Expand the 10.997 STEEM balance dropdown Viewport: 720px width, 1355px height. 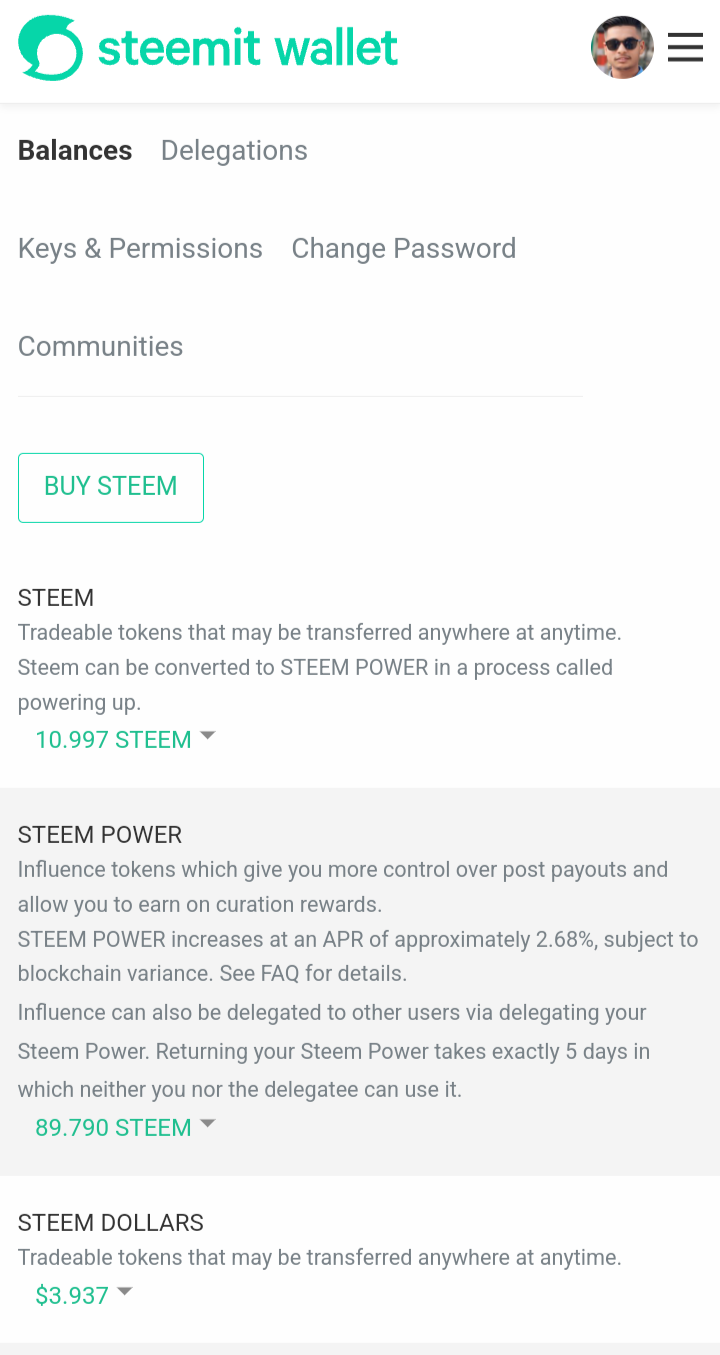(113, 740)
